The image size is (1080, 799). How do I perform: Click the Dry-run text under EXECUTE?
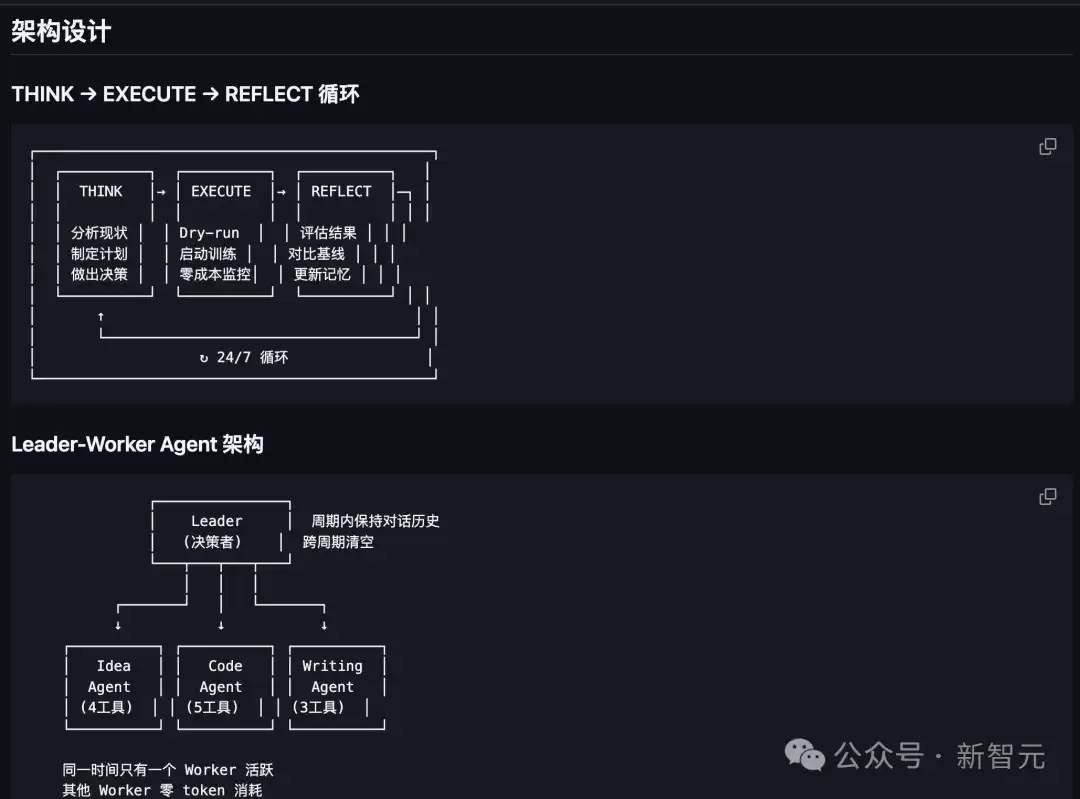click(x=209, y=233)
